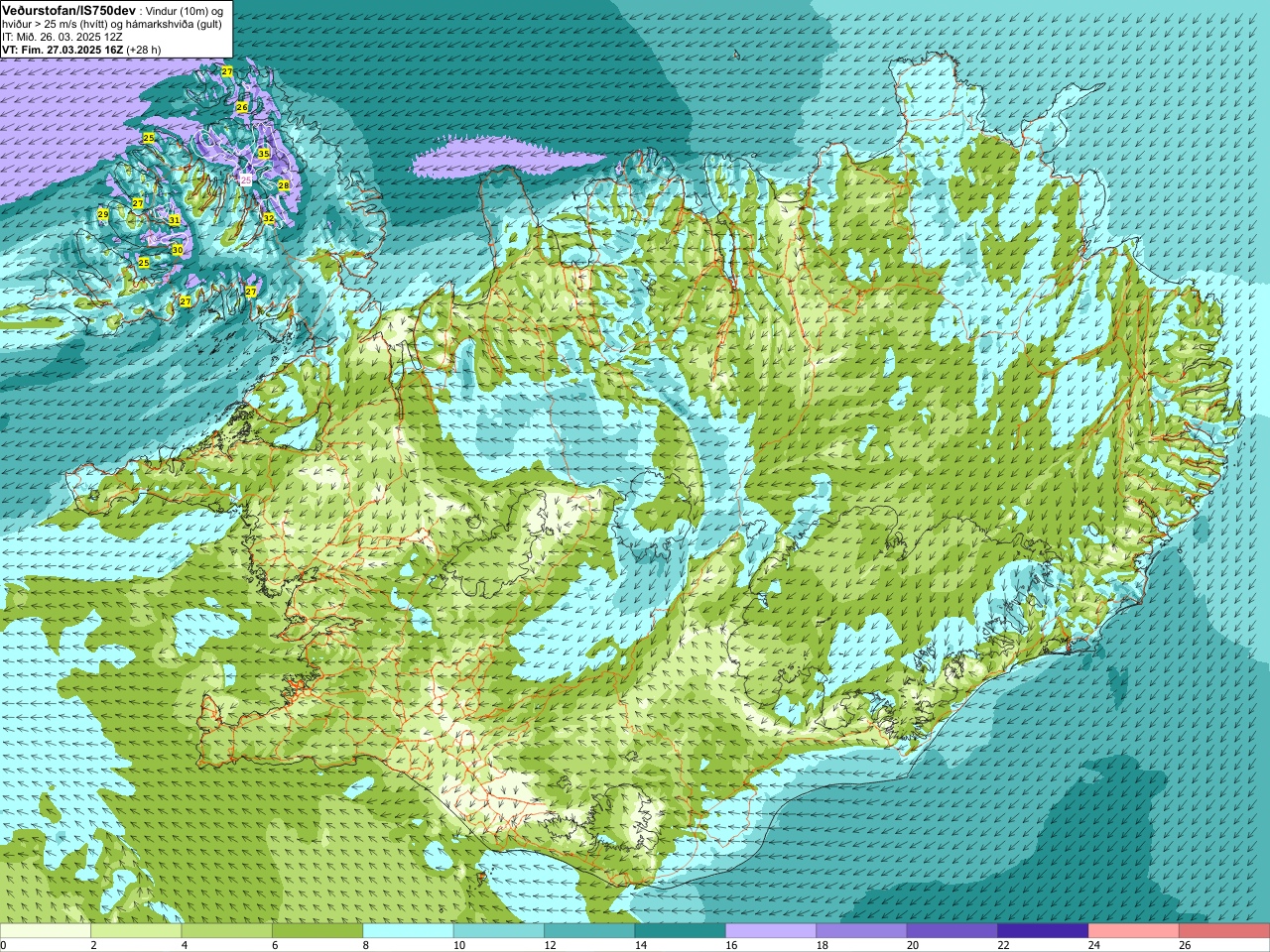Click the 'Vindur (10m) og' title text

[x=185, y=11]
